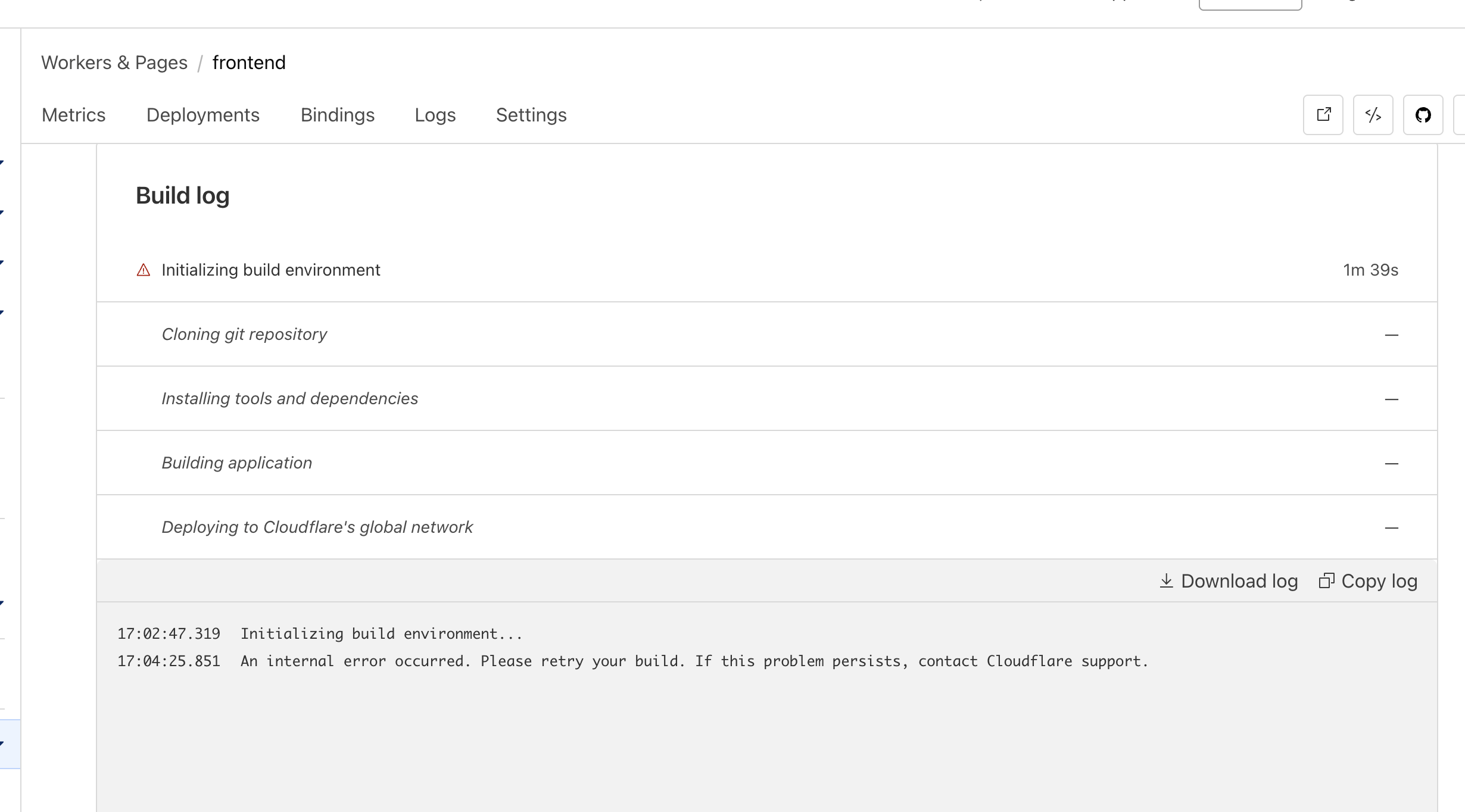Select the 1m 39s duration value
This screenshot has height=812, width=1465.
[1370, 270]
